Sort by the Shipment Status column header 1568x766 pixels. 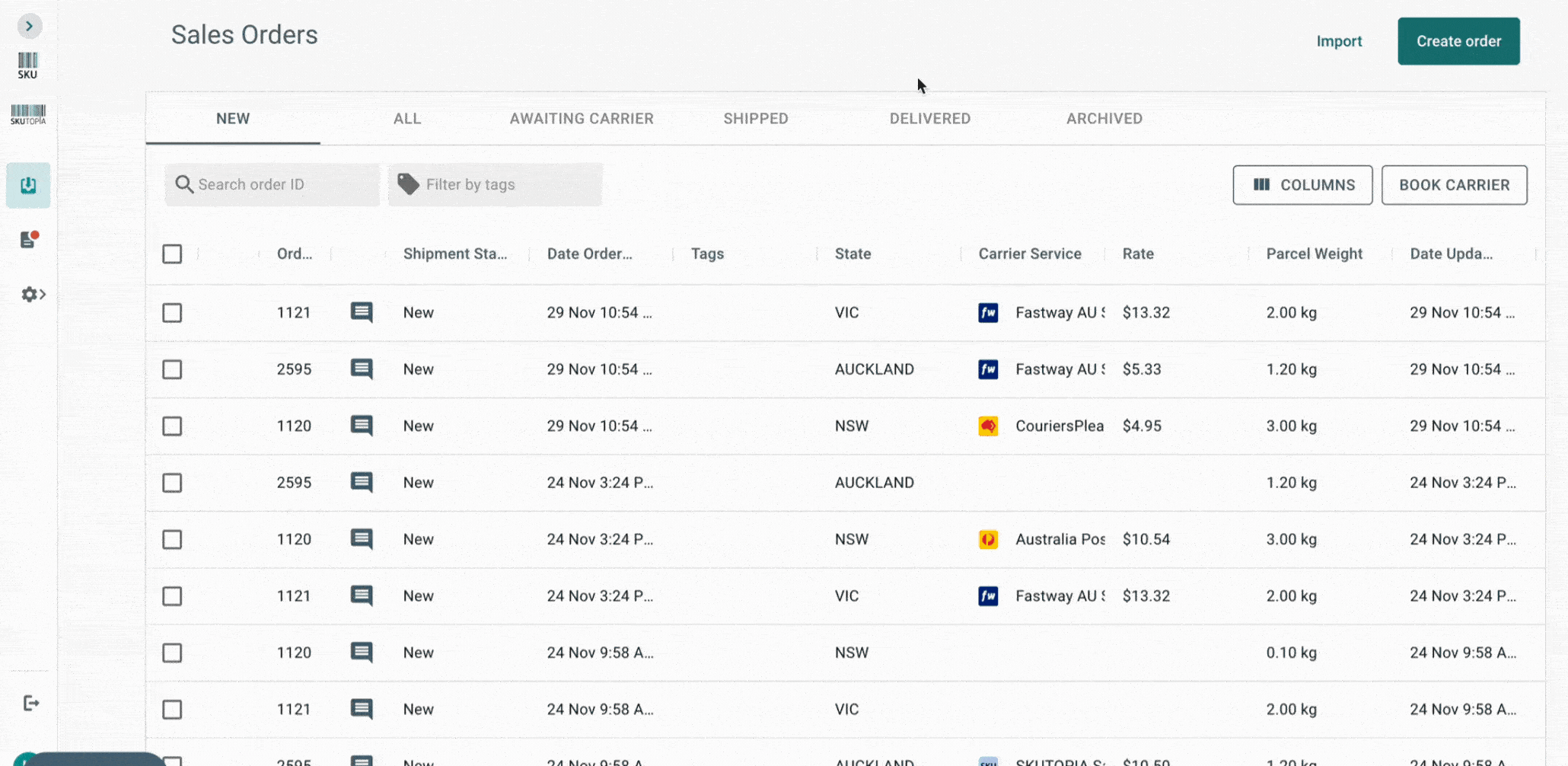[x=455, y=254]
